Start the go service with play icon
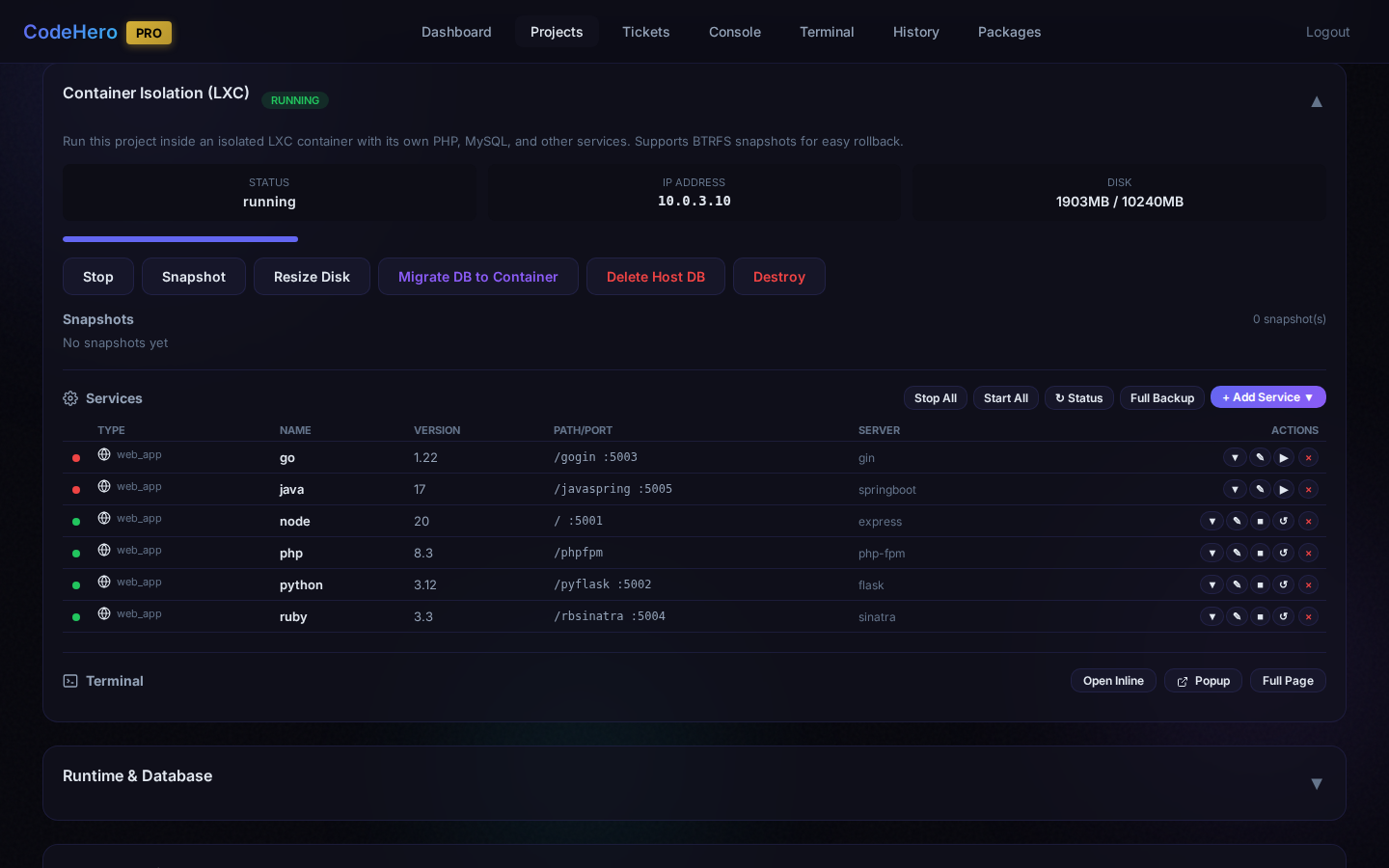Screen dimensions: 1389x868 coord(1284,458)
